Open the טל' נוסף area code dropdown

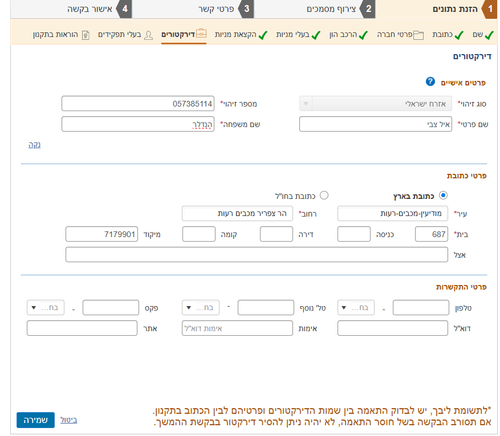tap(201, 307)
